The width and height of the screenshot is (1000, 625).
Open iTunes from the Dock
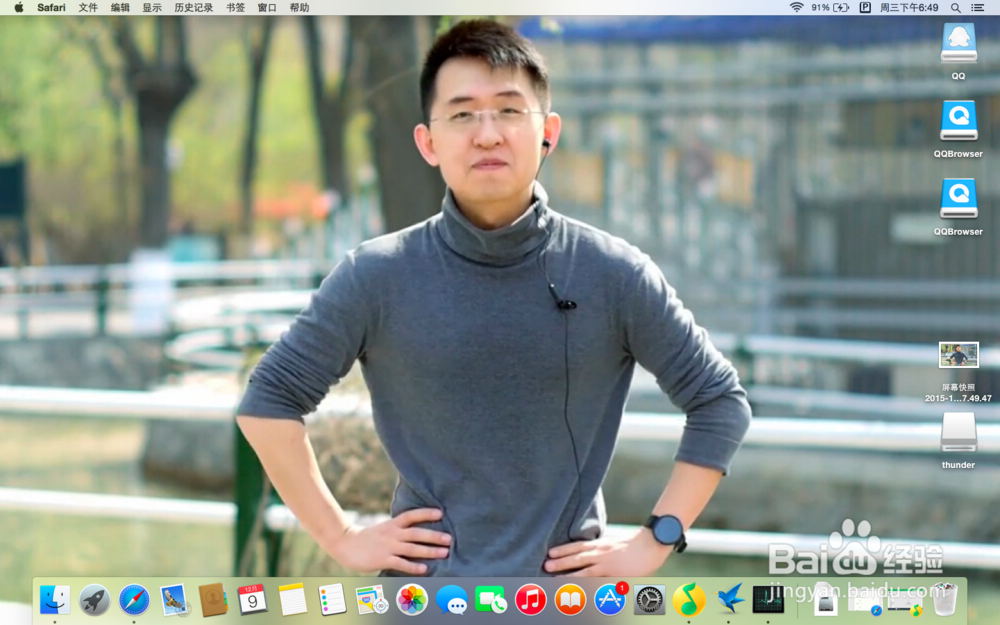tap(528, 601)
